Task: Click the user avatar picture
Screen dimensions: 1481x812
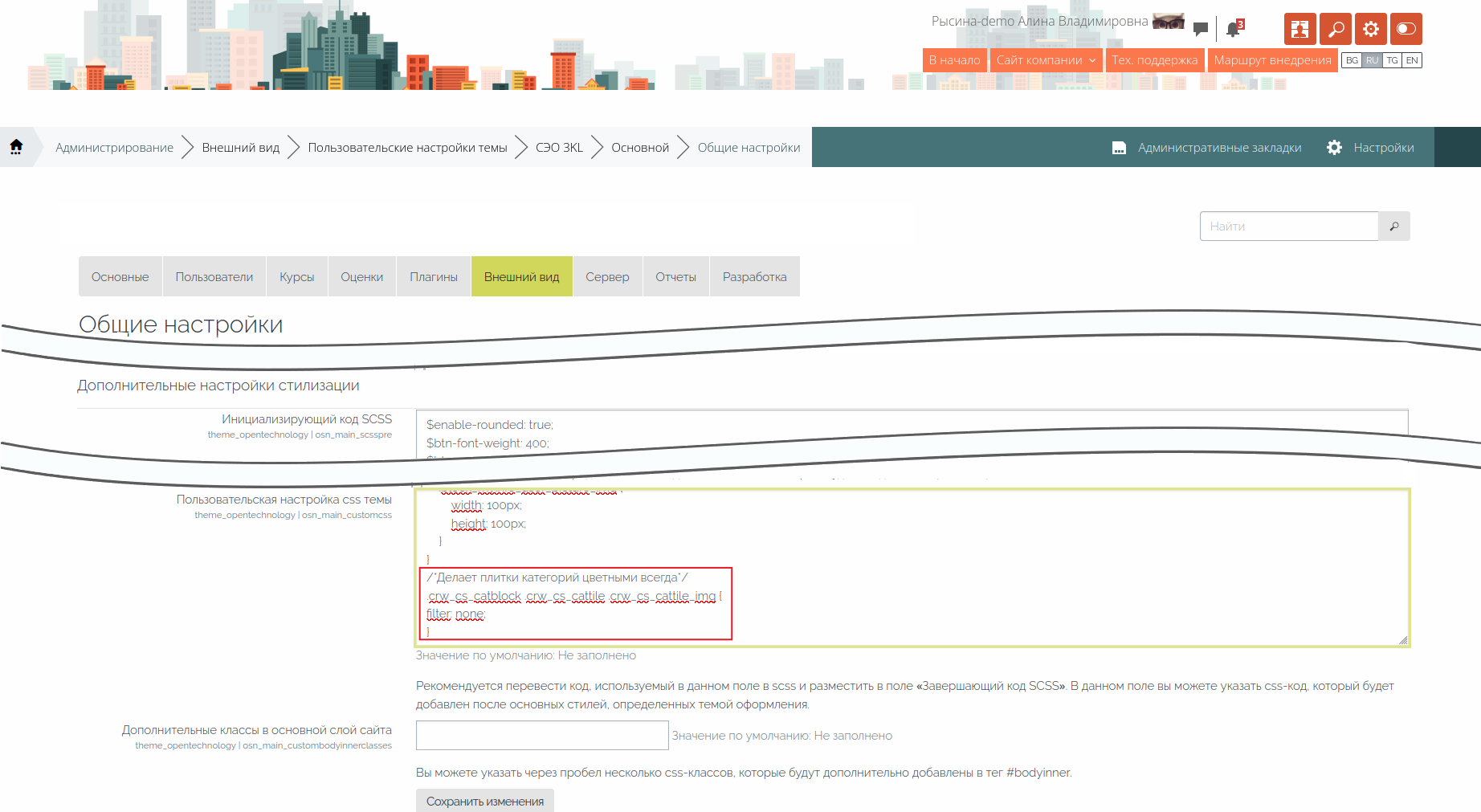Action: [1168, 22]
